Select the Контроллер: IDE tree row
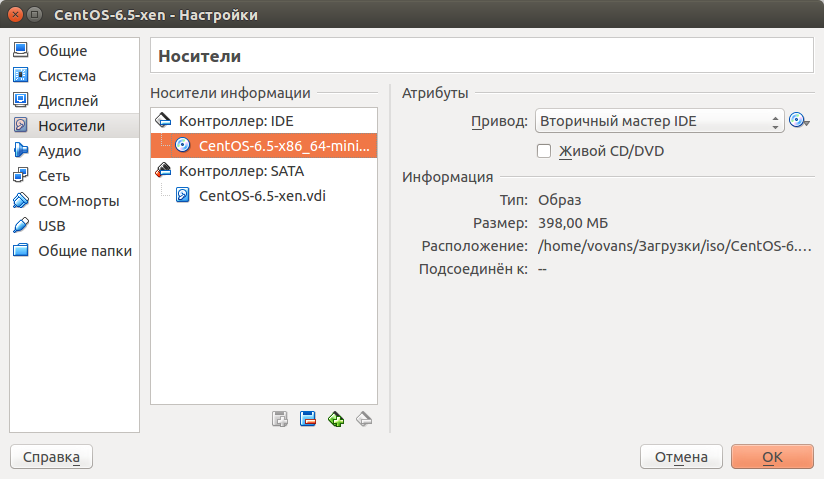This screenshot has height=479, width=824. [x=264, y=121]
